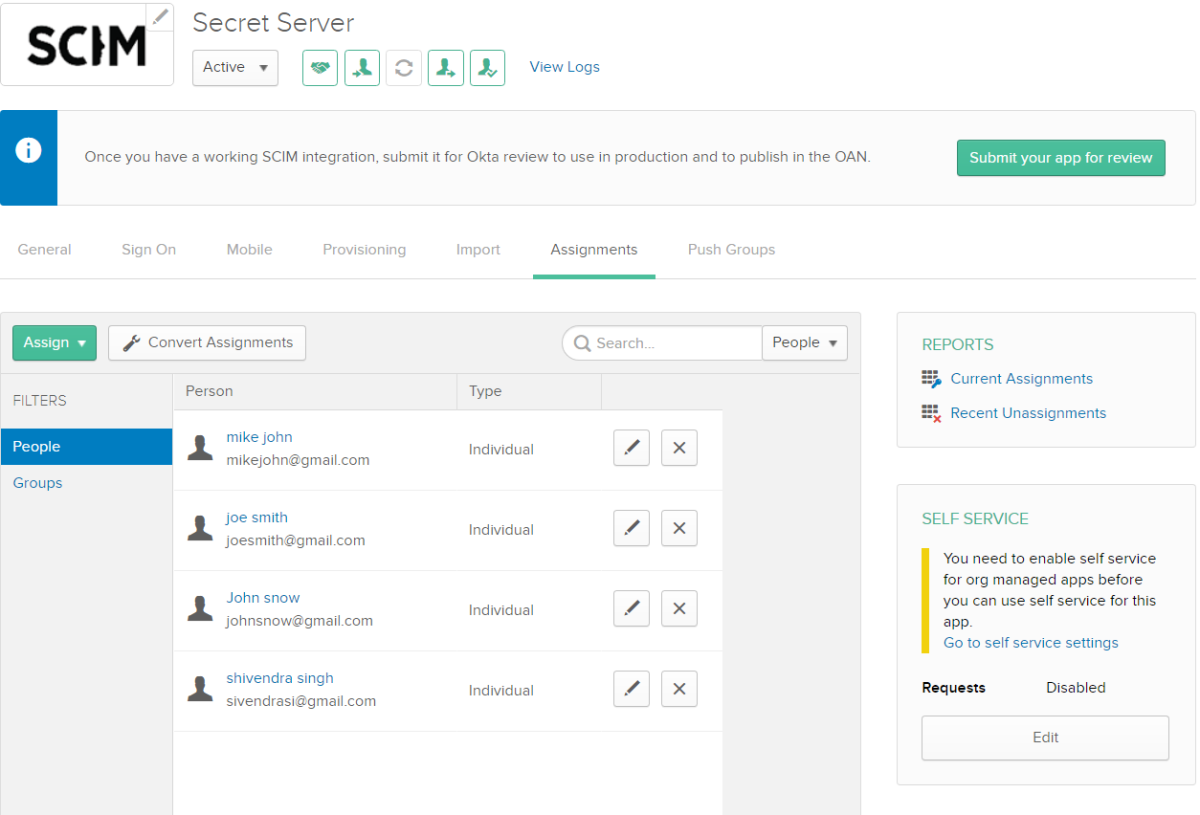Click the handshake icon beside the Active status
Image resolution: width=1200 pixels, height=815 pixels.
click(x=320, y=68)
